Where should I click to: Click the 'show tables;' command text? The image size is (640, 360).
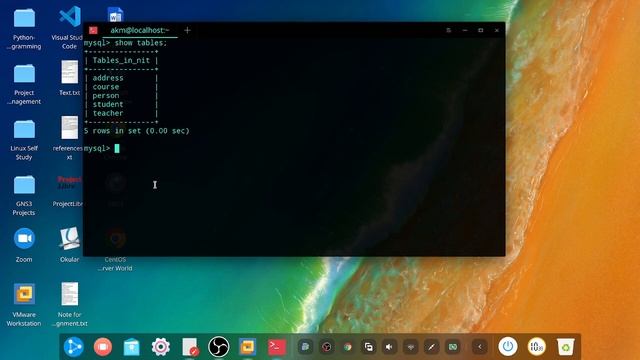click(x=141, y=43)
